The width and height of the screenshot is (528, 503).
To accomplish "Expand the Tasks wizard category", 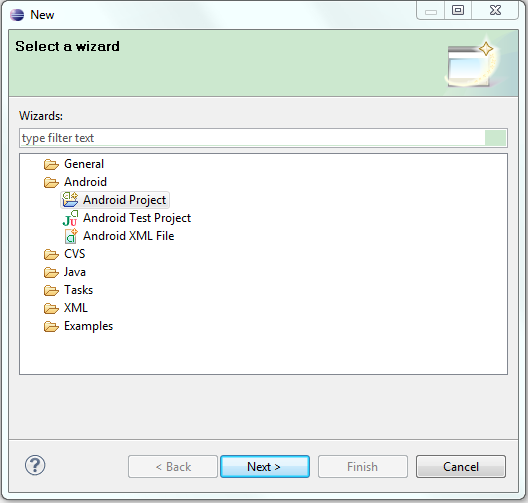I will click(78, 290).
